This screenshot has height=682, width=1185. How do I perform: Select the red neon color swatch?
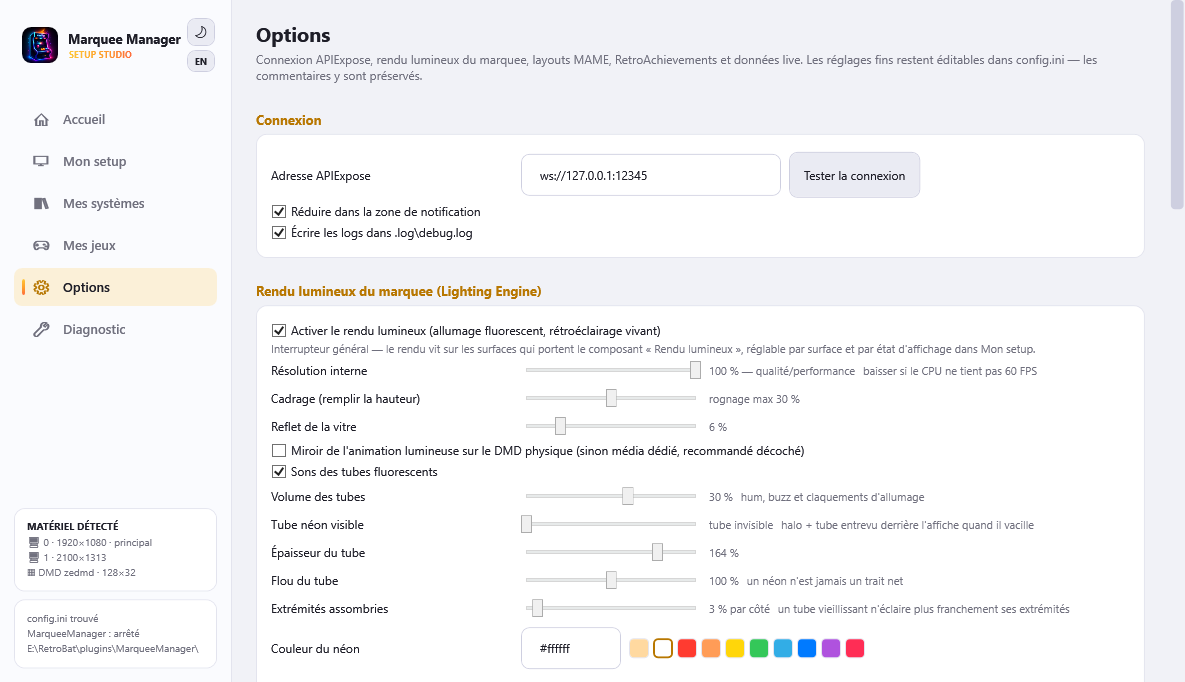pyautogui.click(x=686, y=648)
